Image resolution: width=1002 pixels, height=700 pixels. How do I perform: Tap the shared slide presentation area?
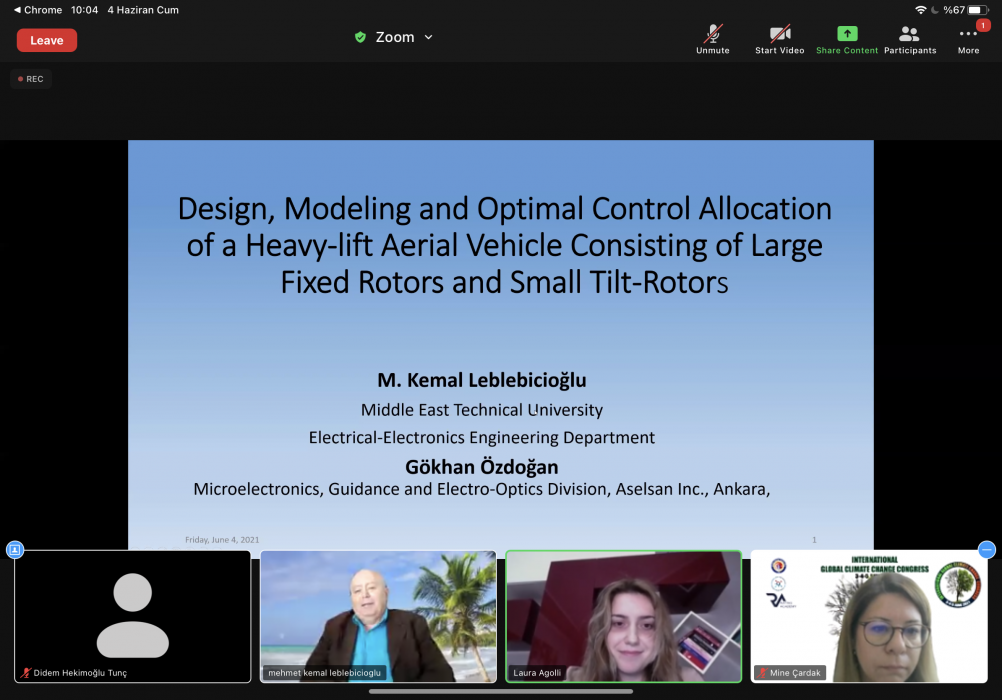500,340
